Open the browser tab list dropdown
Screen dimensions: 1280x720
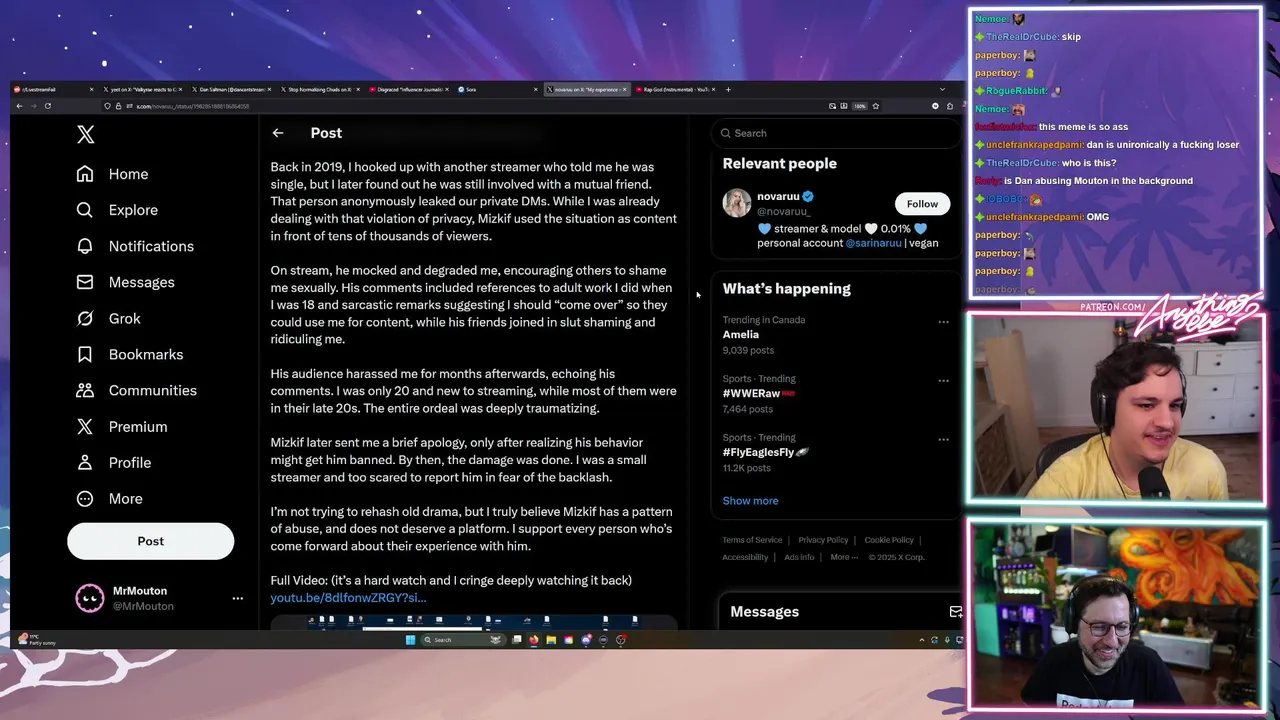[941, 89]
